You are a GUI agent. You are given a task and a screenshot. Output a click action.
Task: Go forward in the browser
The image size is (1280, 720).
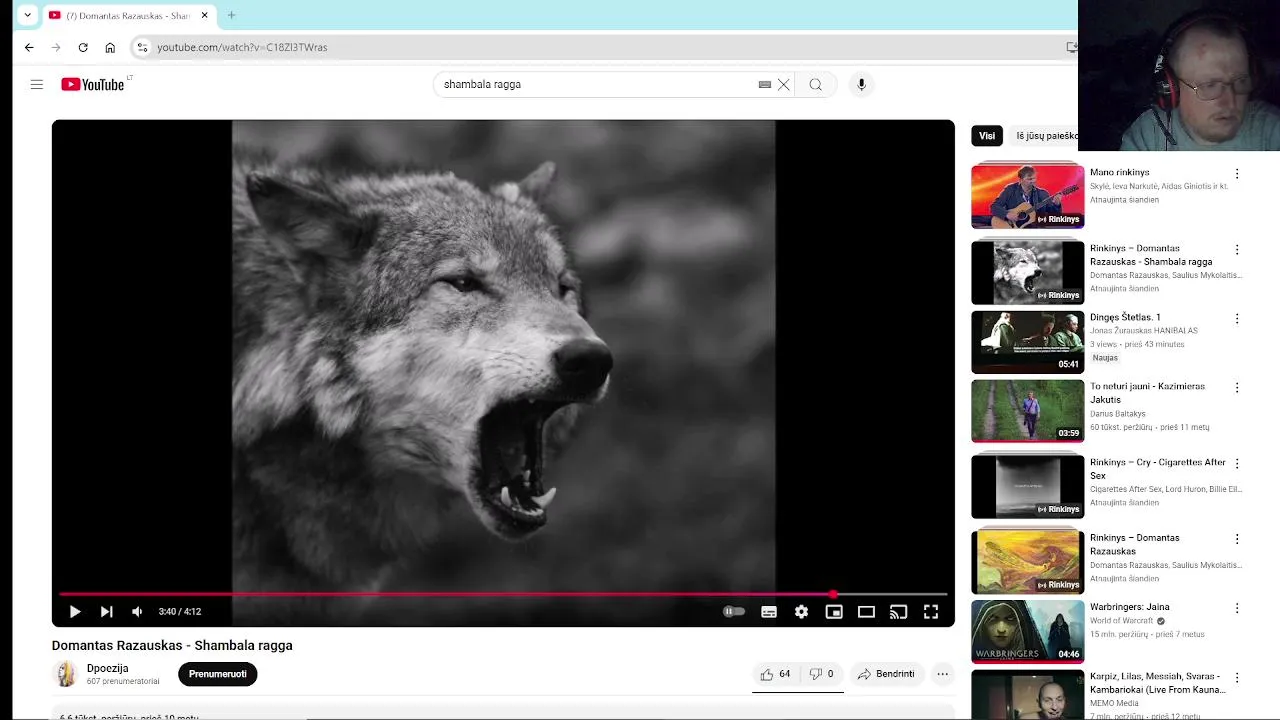[x=56, y=47]
